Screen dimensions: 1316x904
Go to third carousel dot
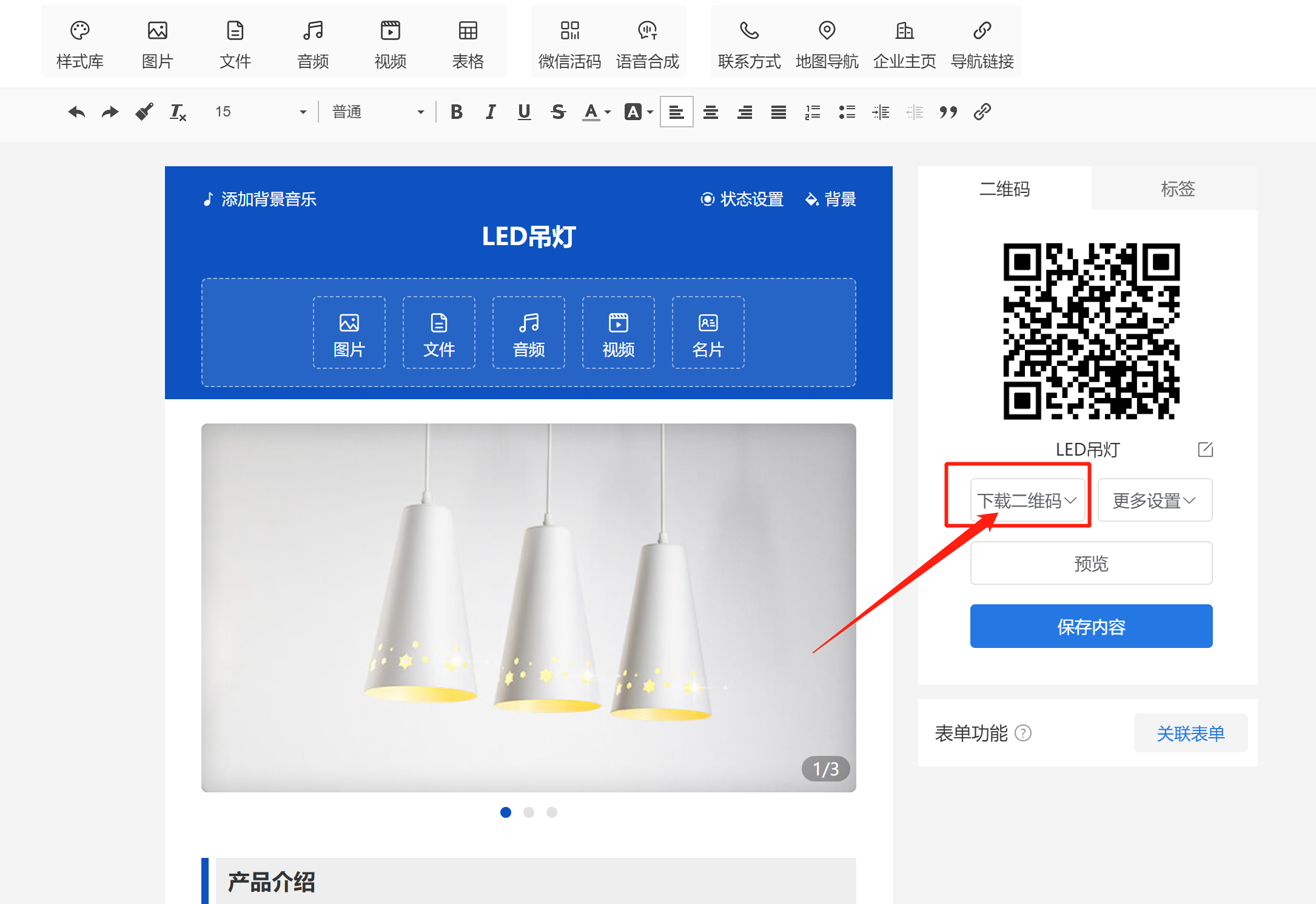552,812
